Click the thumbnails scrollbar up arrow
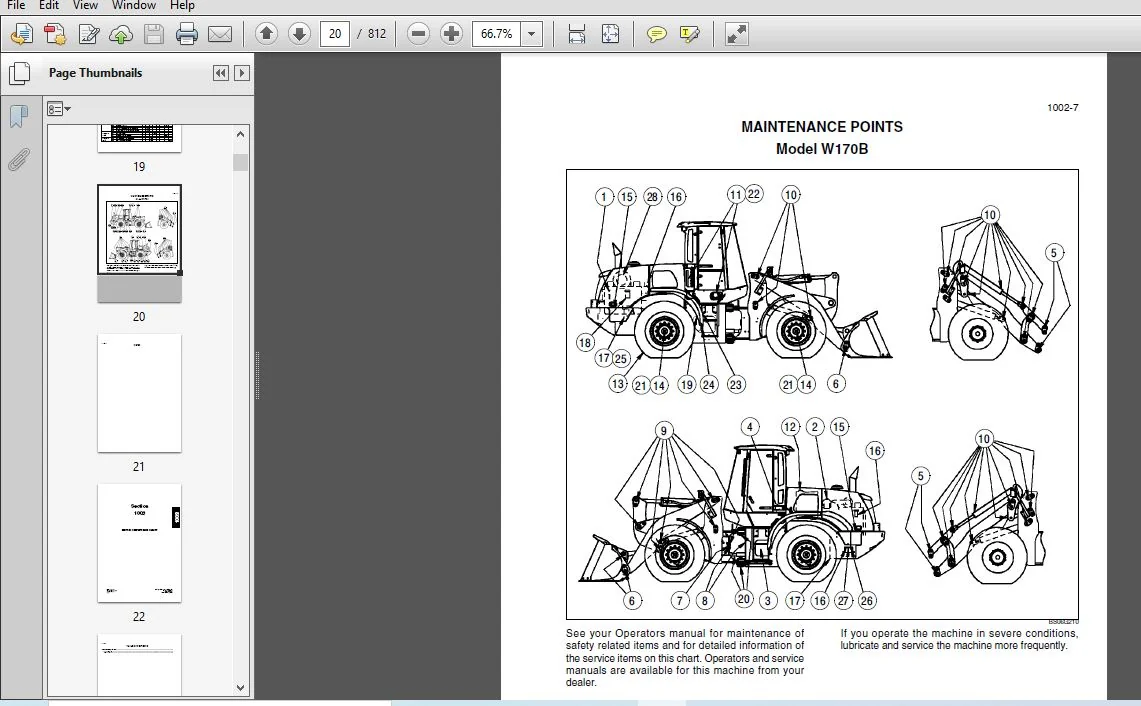 tap(241, 134)
